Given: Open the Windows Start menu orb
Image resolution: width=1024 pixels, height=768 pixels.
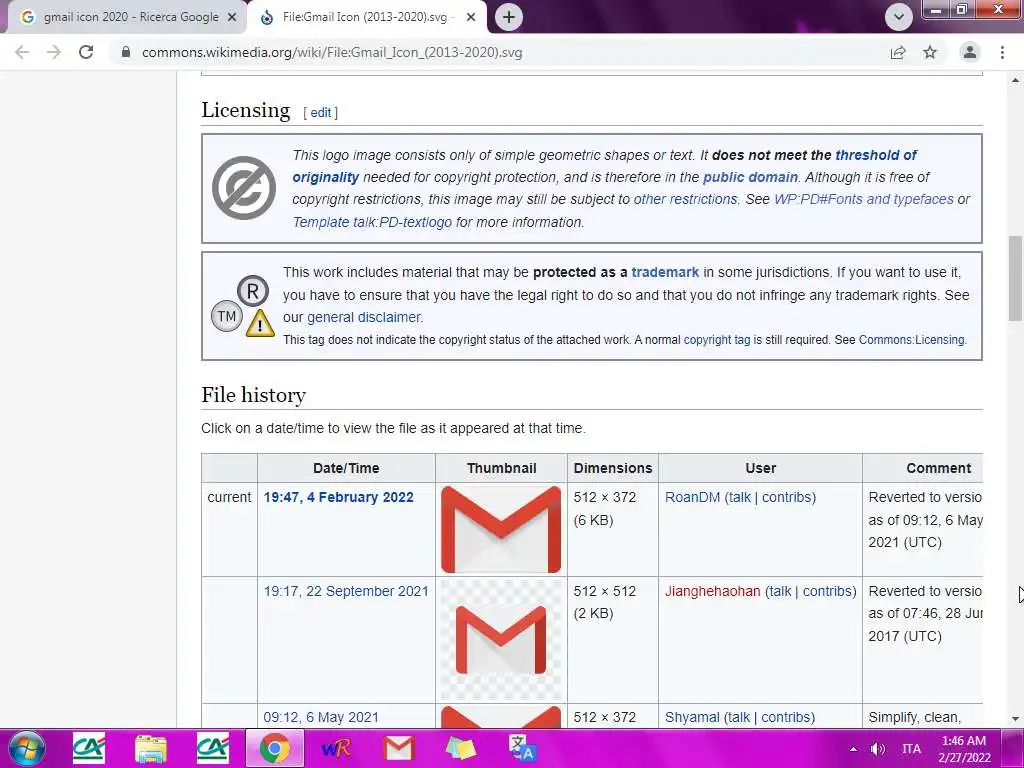Looking at the screenshot, I should (x=27, y=748).
